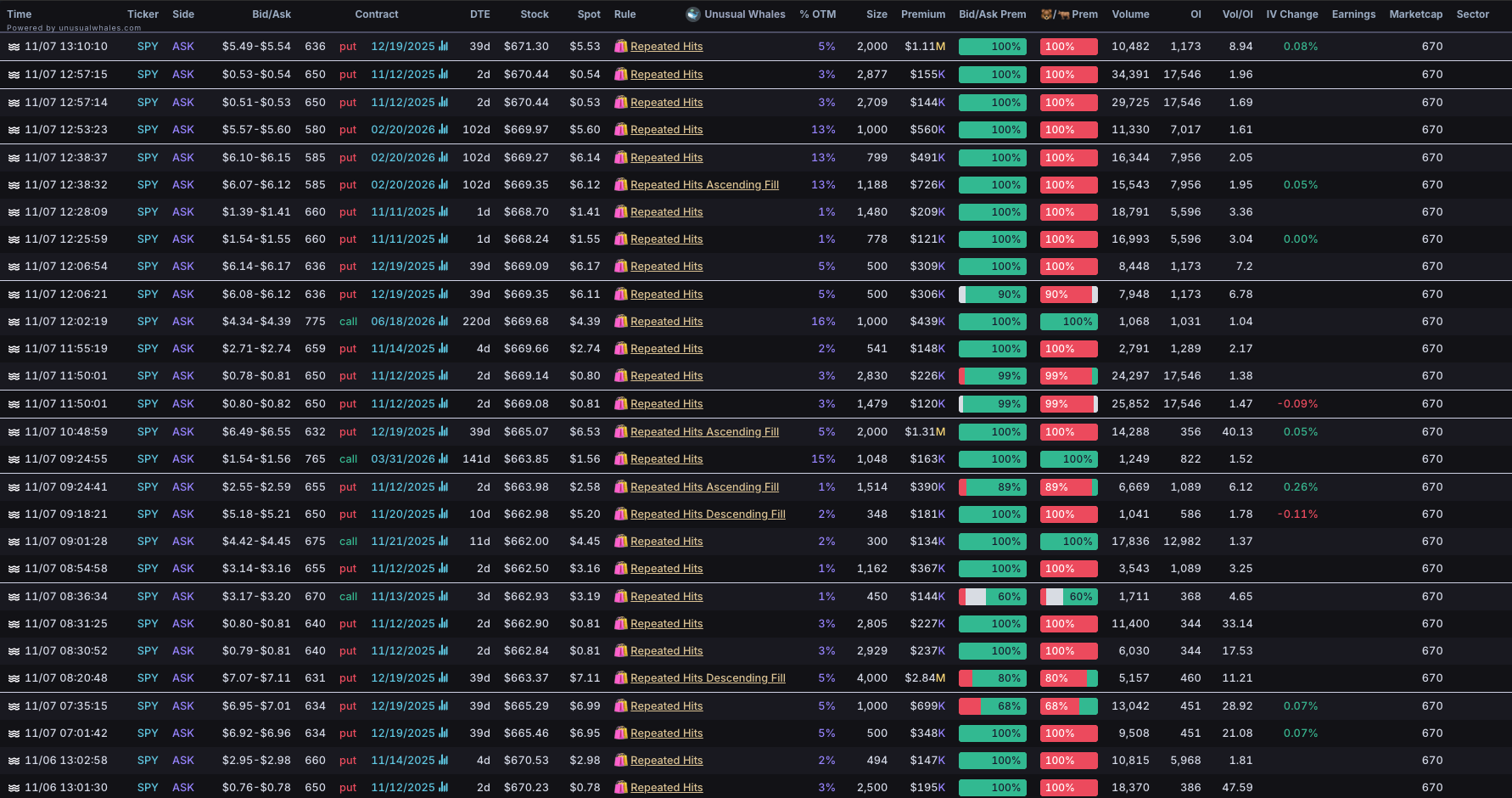Screen dimensions: 1512x798
Task: Click the sweep icon at 11/07 08:31:25 row
Action: [14, 624]
